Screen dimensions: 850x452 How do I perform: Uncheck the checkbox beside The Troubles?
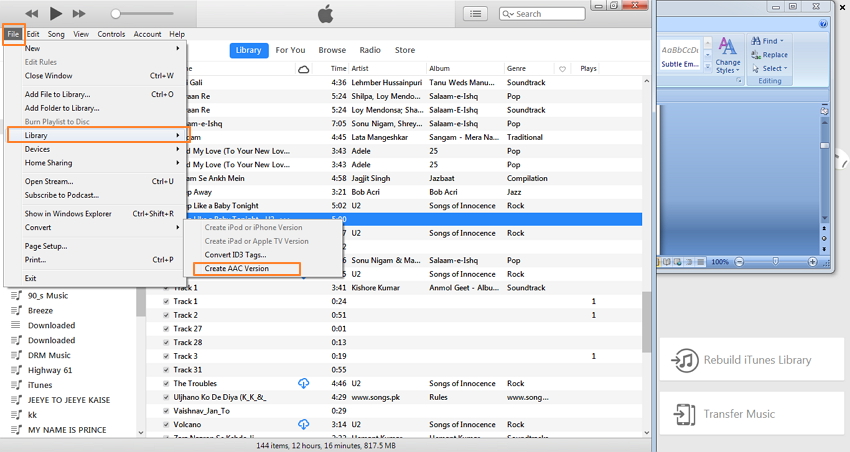coord(166,383)
